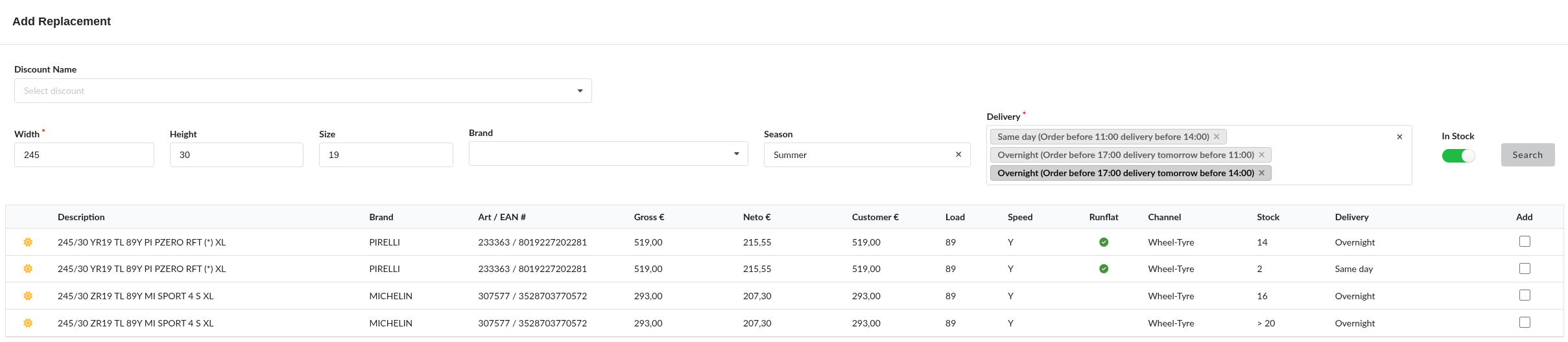Focus the Height input field
Viewport: 1568px width, 342px height.
236,155
